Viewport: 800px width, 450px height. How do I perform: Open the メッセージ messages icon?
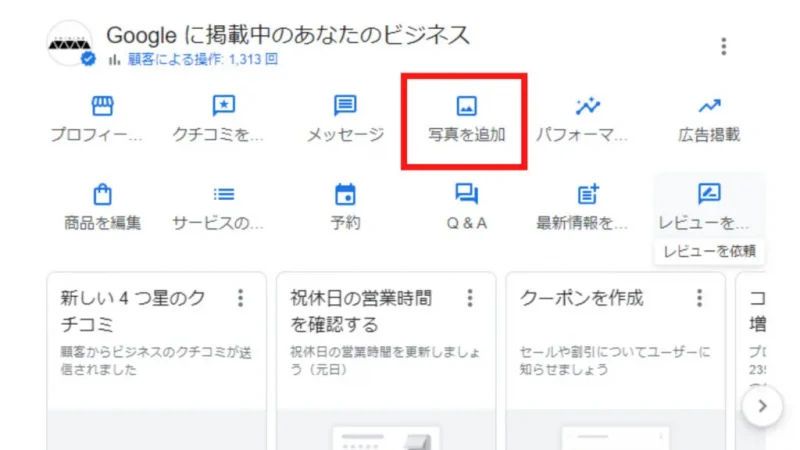click(345, 106)
